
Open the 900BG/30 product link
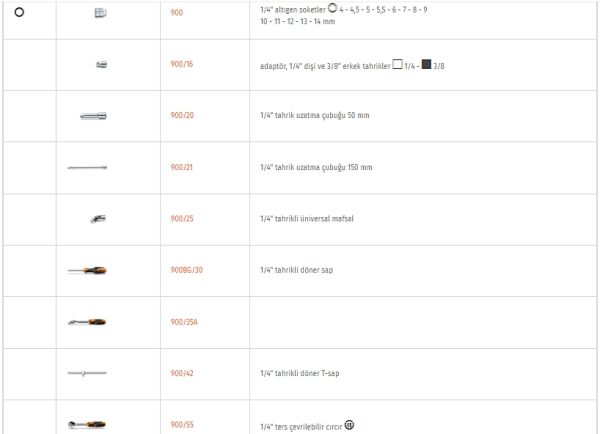click(x=187, y=270)
